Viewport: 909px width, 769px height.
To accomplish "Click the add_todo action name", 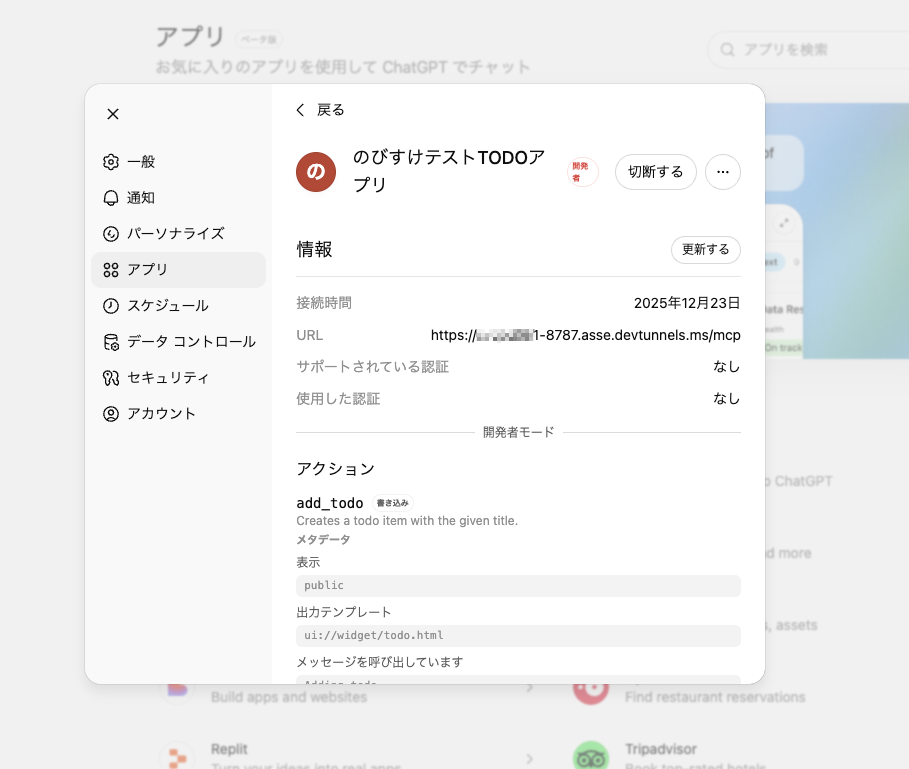I will (330, 503).
